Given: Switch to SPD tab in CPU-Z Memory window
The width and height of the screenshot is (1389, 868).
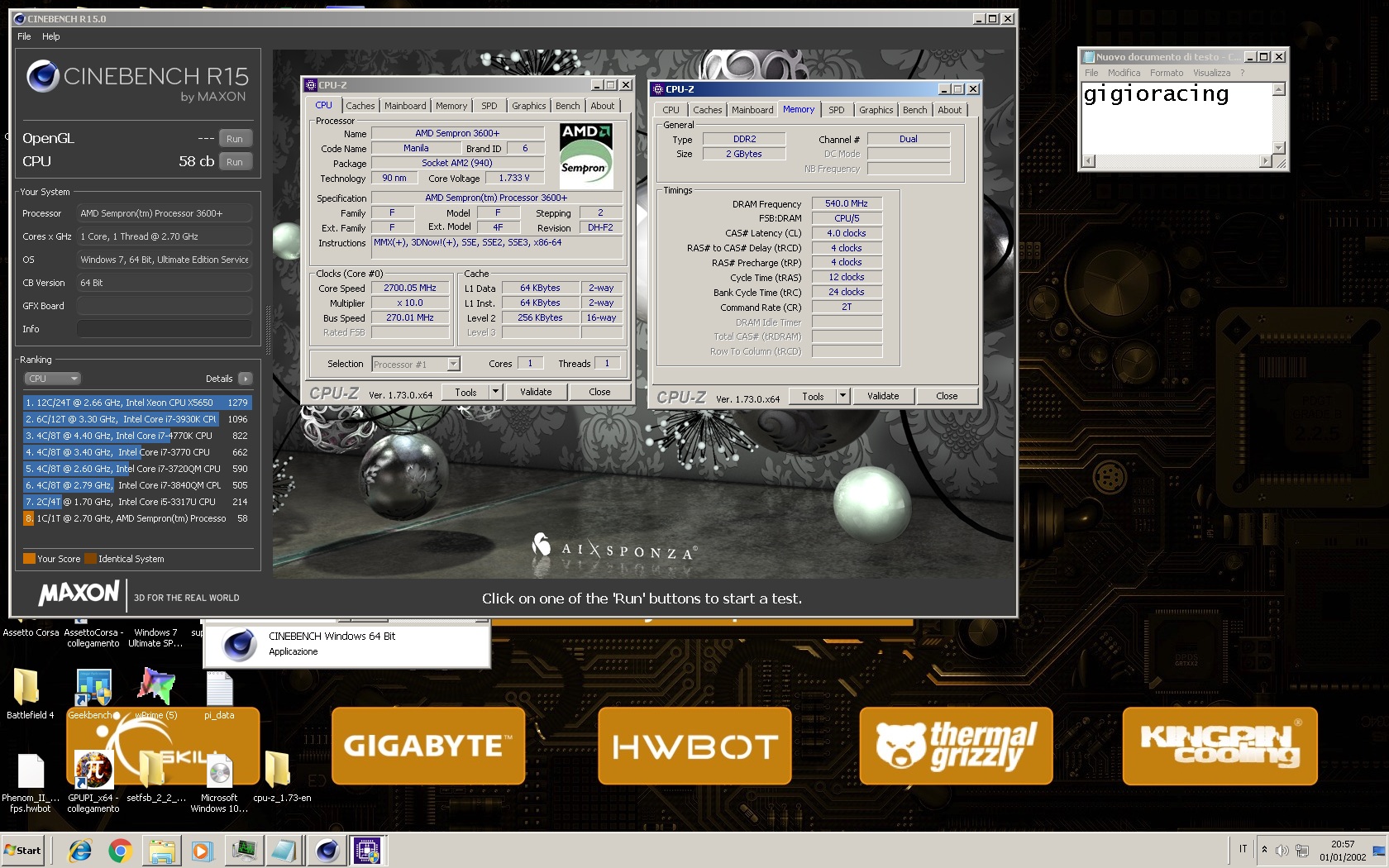Looking at the screenshot, I should coord(837,110).
